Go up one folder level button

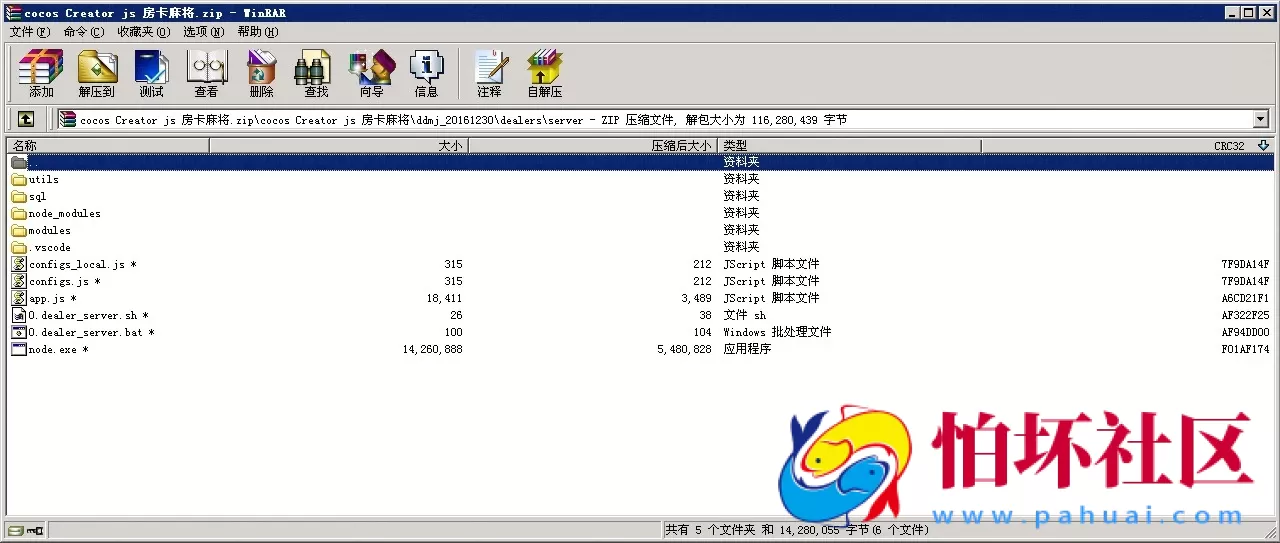point(26,119)
